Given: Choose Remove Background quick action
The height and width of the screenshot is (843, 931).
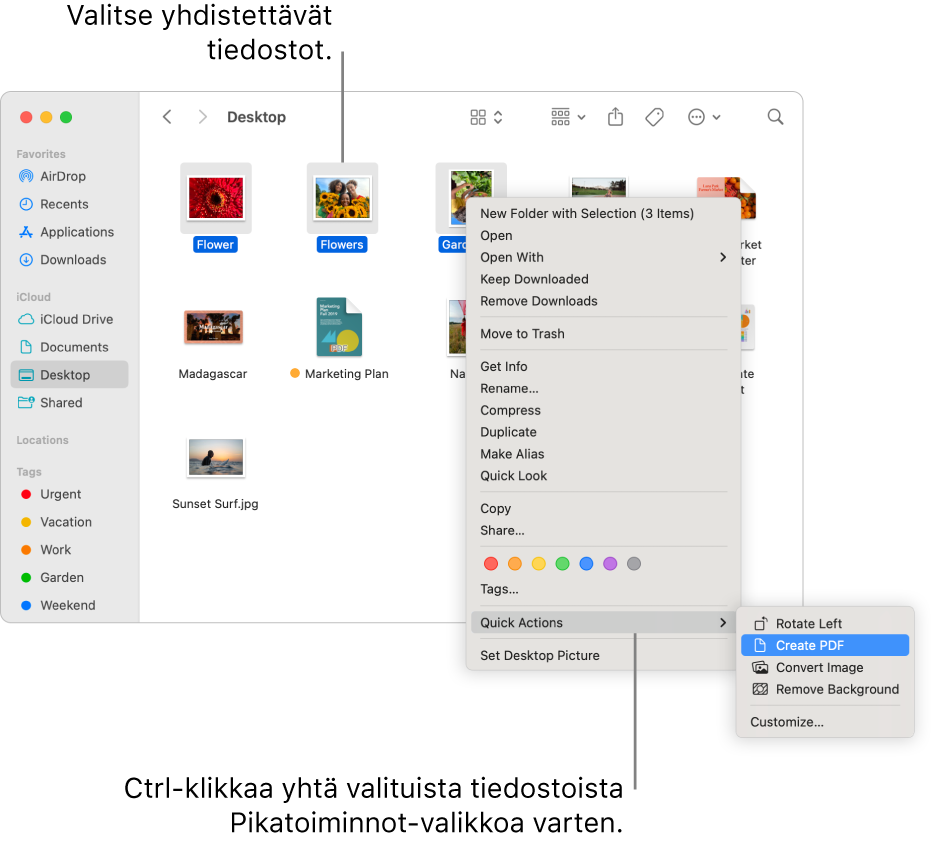Looking at the screenshot, I should tap(825, 689).
